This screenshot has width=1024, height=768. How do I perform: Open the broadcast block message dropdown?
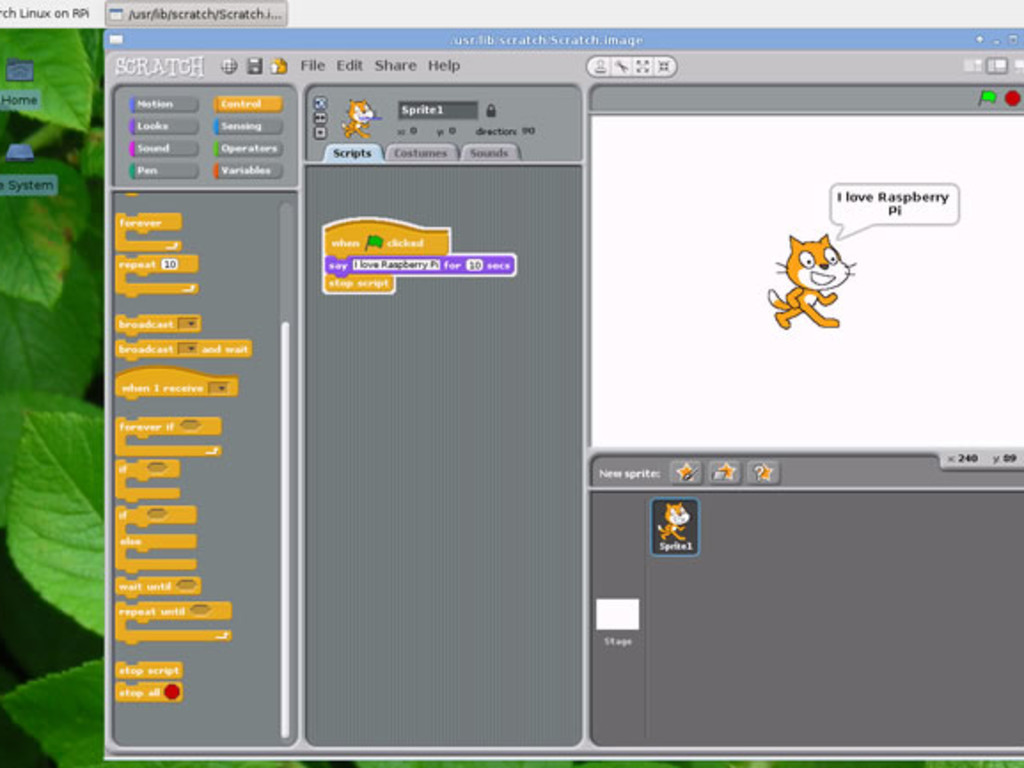188,324
